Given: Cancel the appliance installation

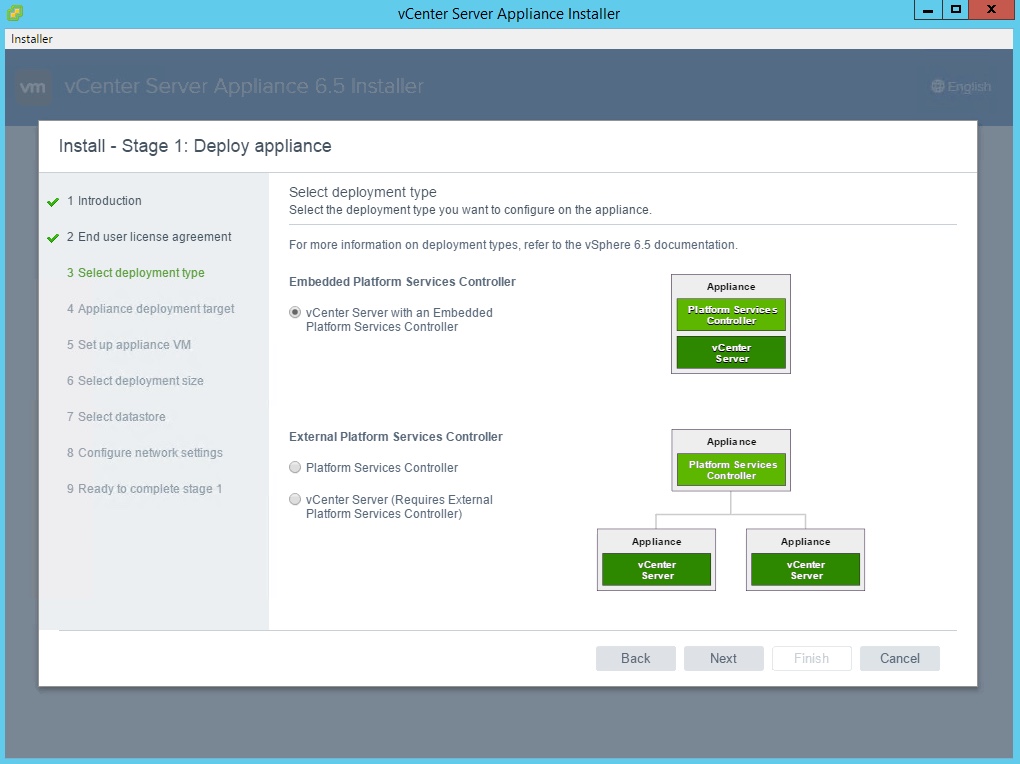Looking at the screenshot, I should click(899, 658).
